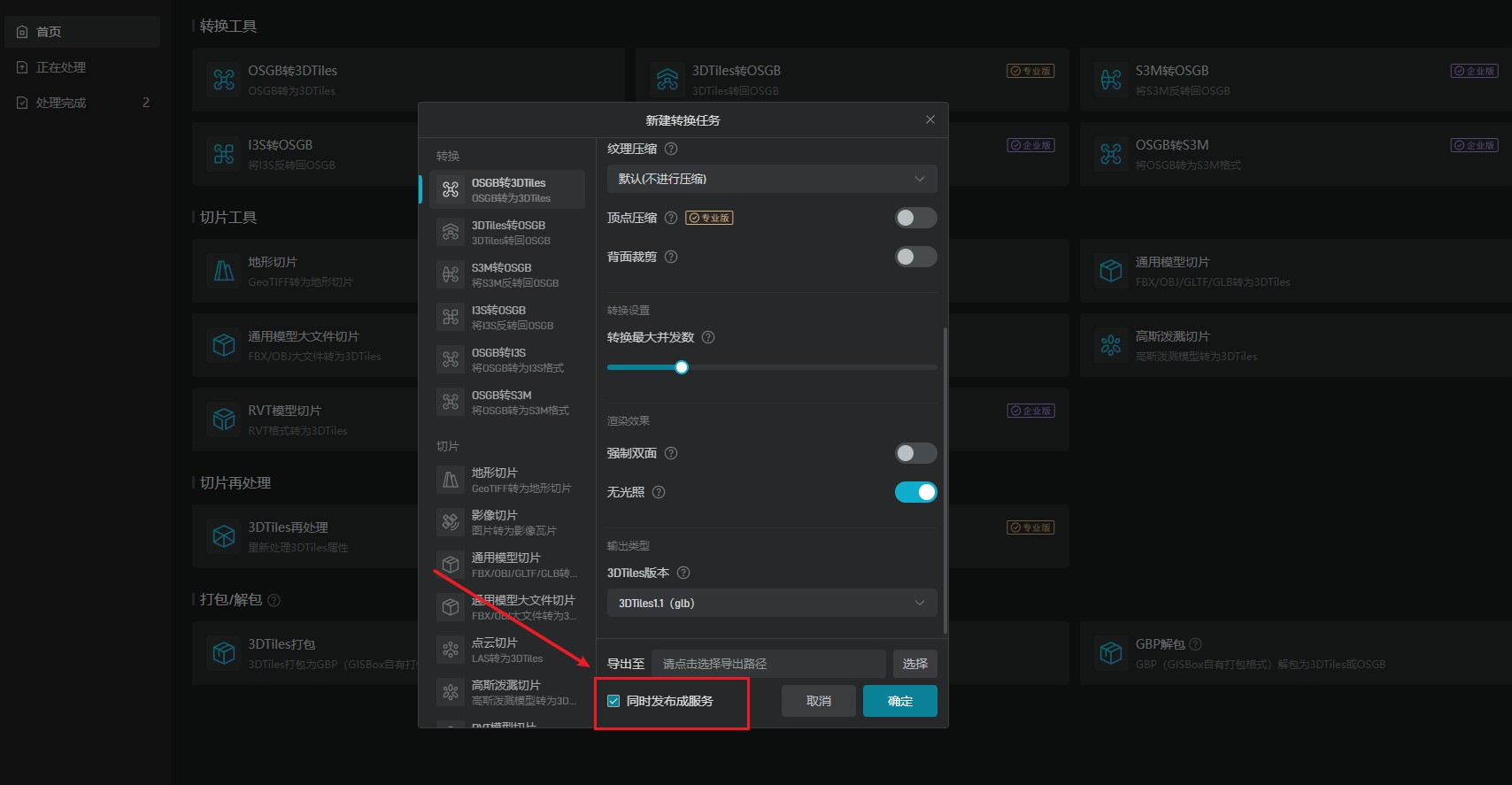Enable the 强制双面 toggle

coord(915,453)
